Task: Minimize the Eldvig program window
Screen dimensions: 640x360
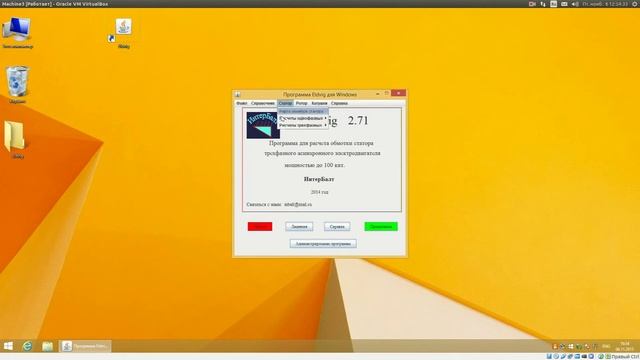Action: (378, 93)
